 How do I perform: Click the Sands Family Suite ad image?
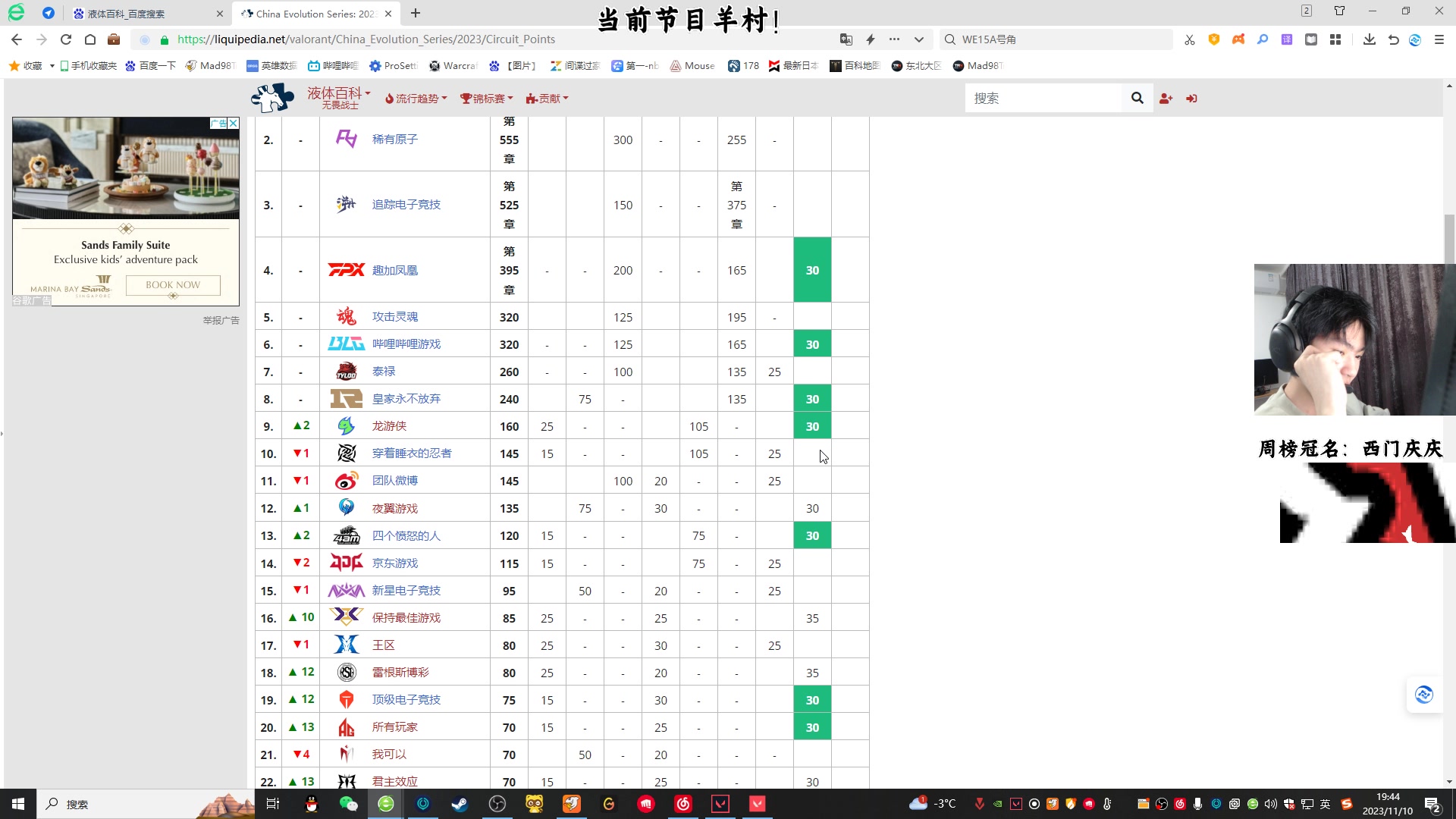tap(126, 168)
